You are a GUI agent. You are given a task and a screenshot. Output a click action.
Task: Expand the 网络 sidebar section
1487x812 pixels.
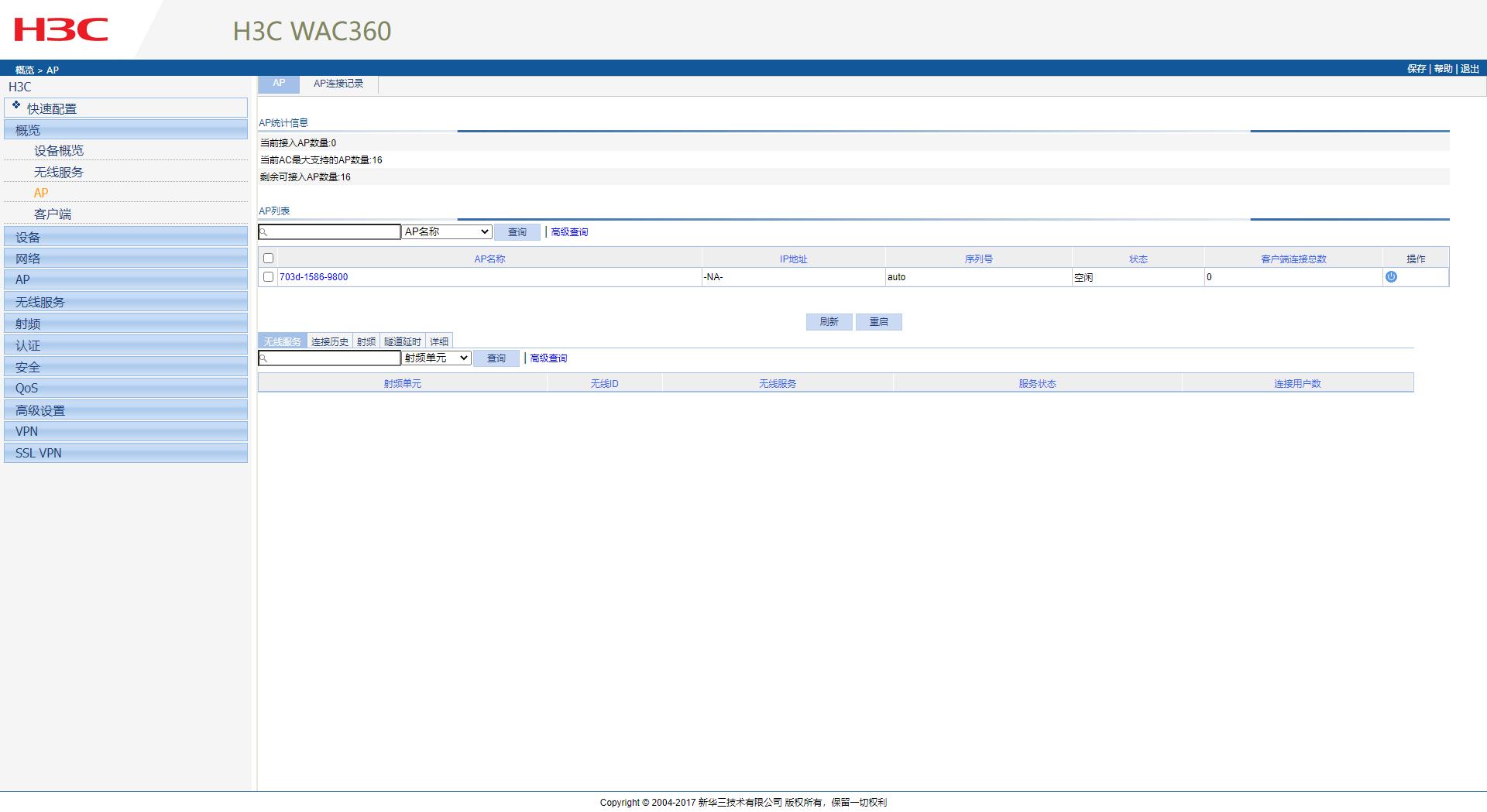(125, 259)
